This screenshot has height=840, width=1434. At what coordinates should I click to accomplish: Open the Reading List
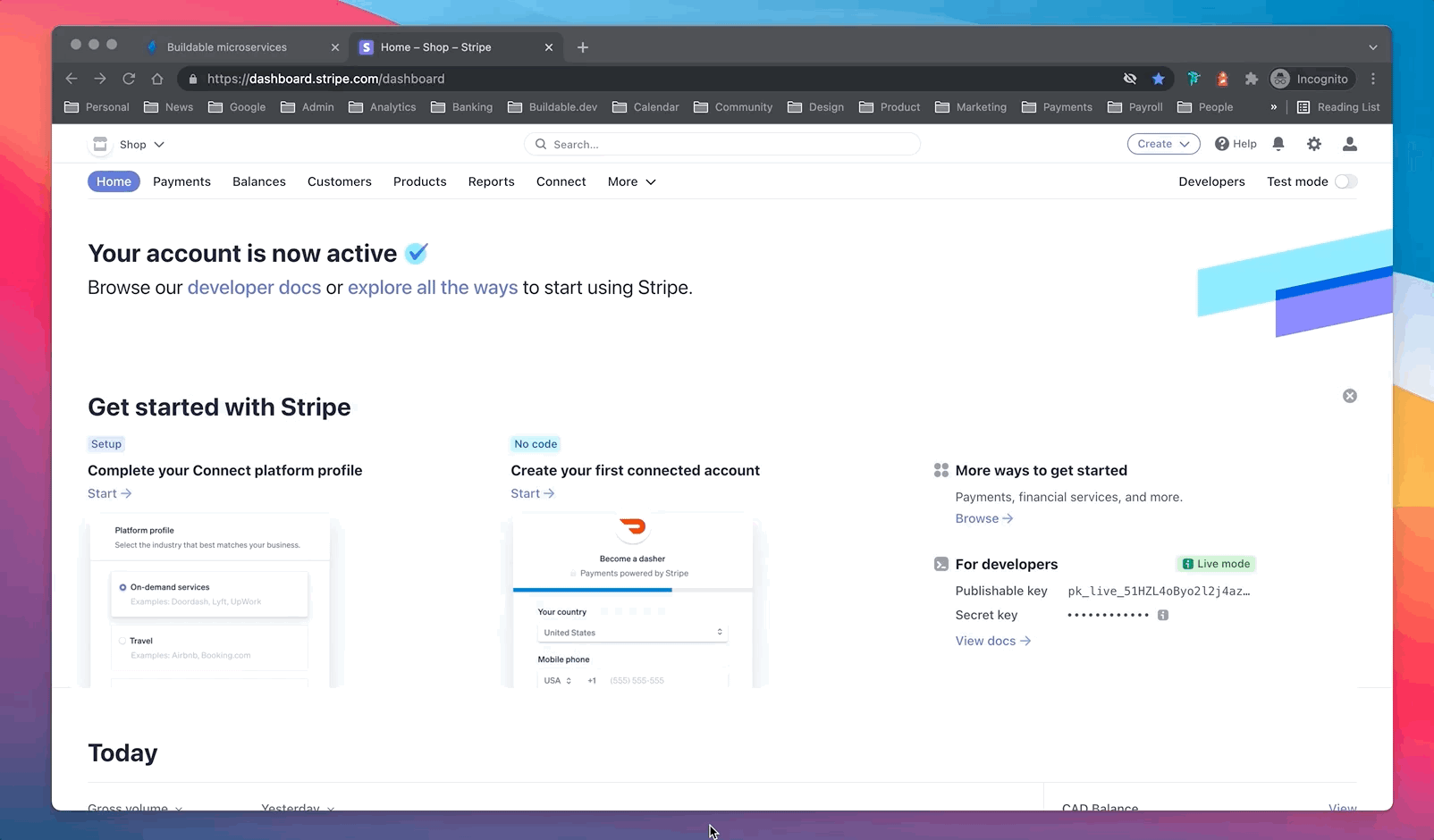1338,107
